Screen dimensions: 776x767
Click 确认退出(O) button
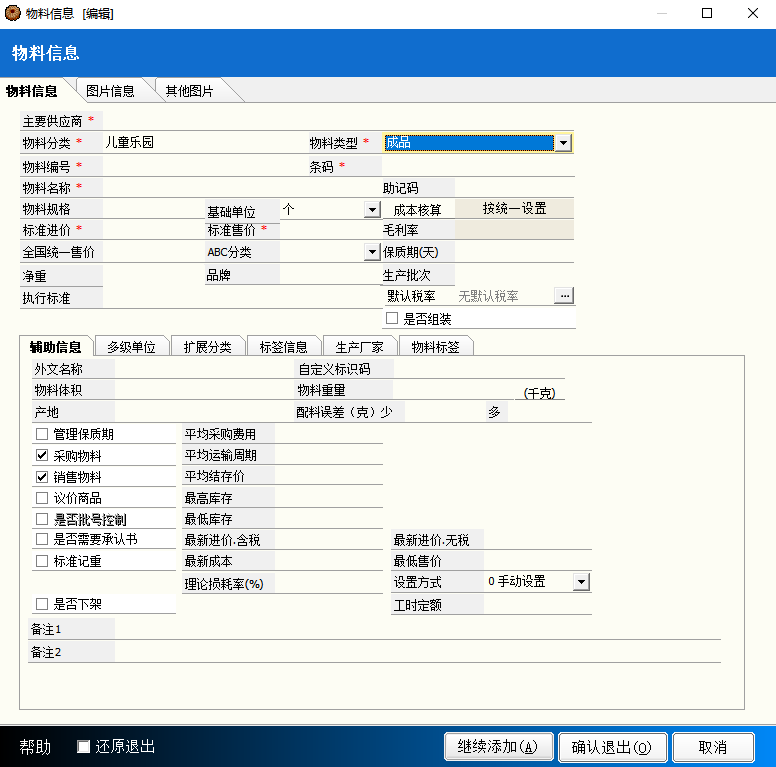613,747
